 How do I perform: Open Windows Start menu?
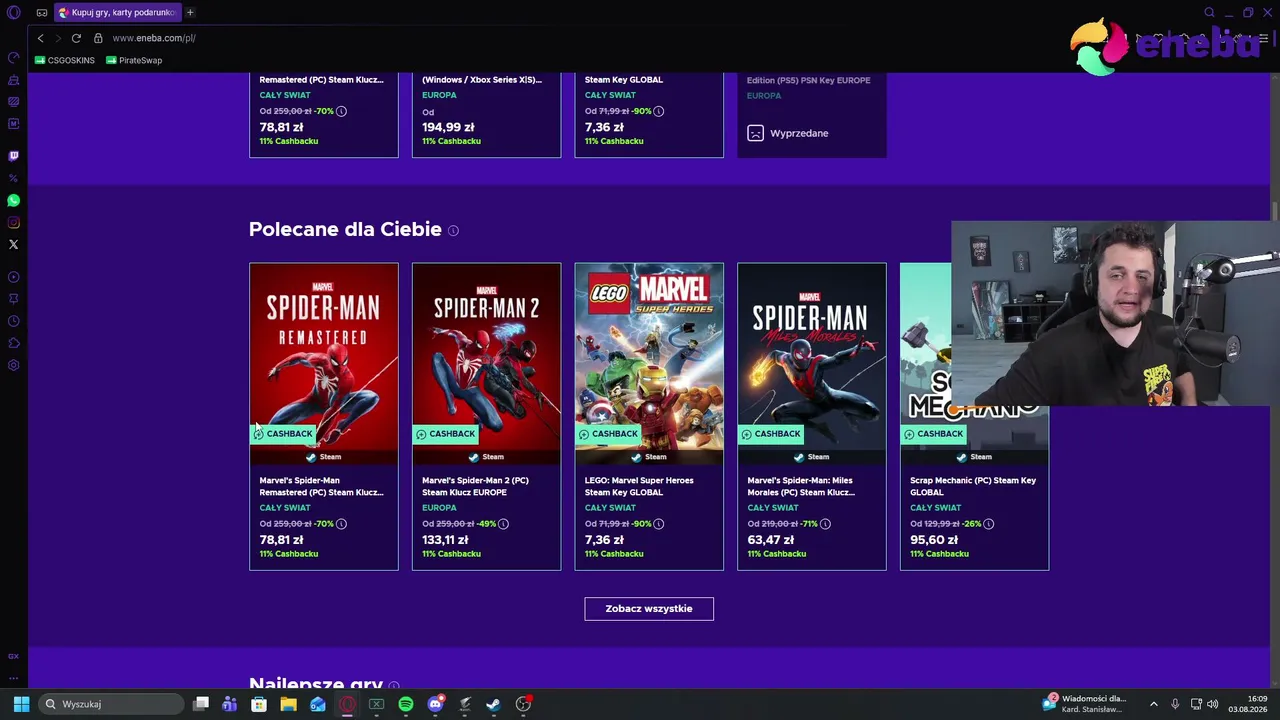click(21, 704)
